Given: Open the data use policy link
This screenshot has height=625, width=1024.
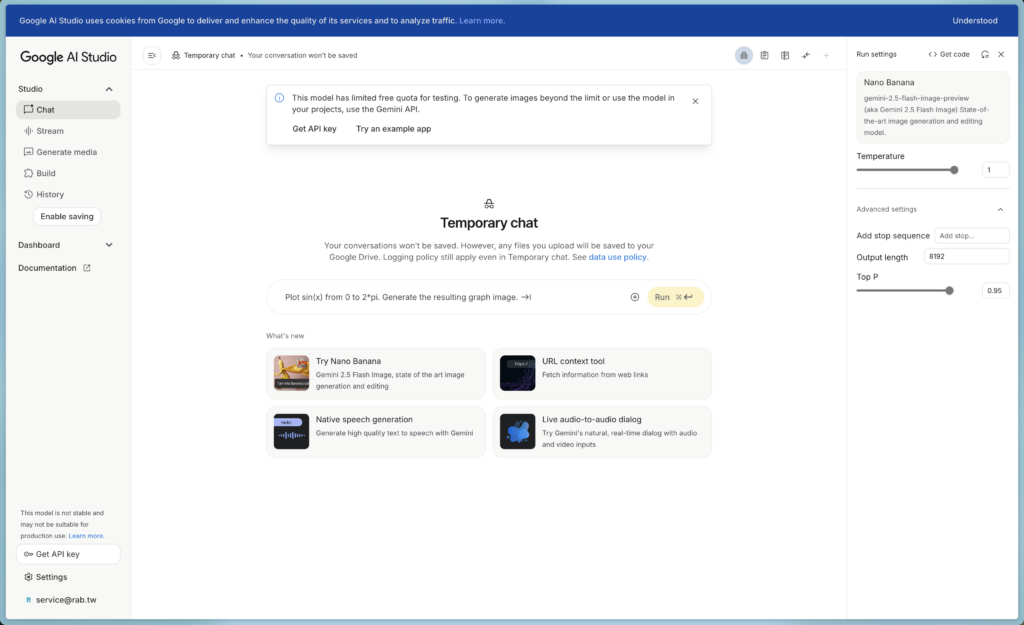Looking at the screenshot, I should coord(617,257).
